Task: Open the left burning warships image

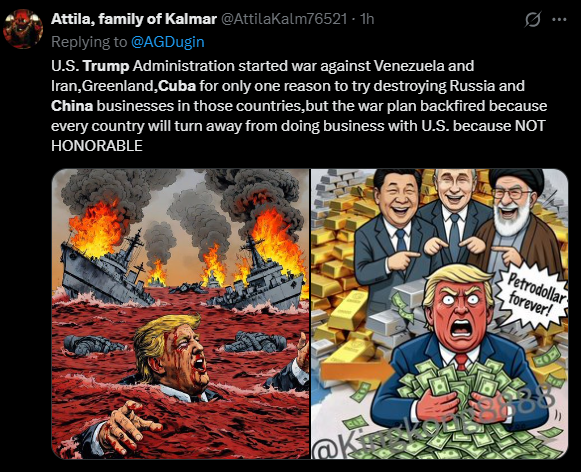Action: point(180,314)
